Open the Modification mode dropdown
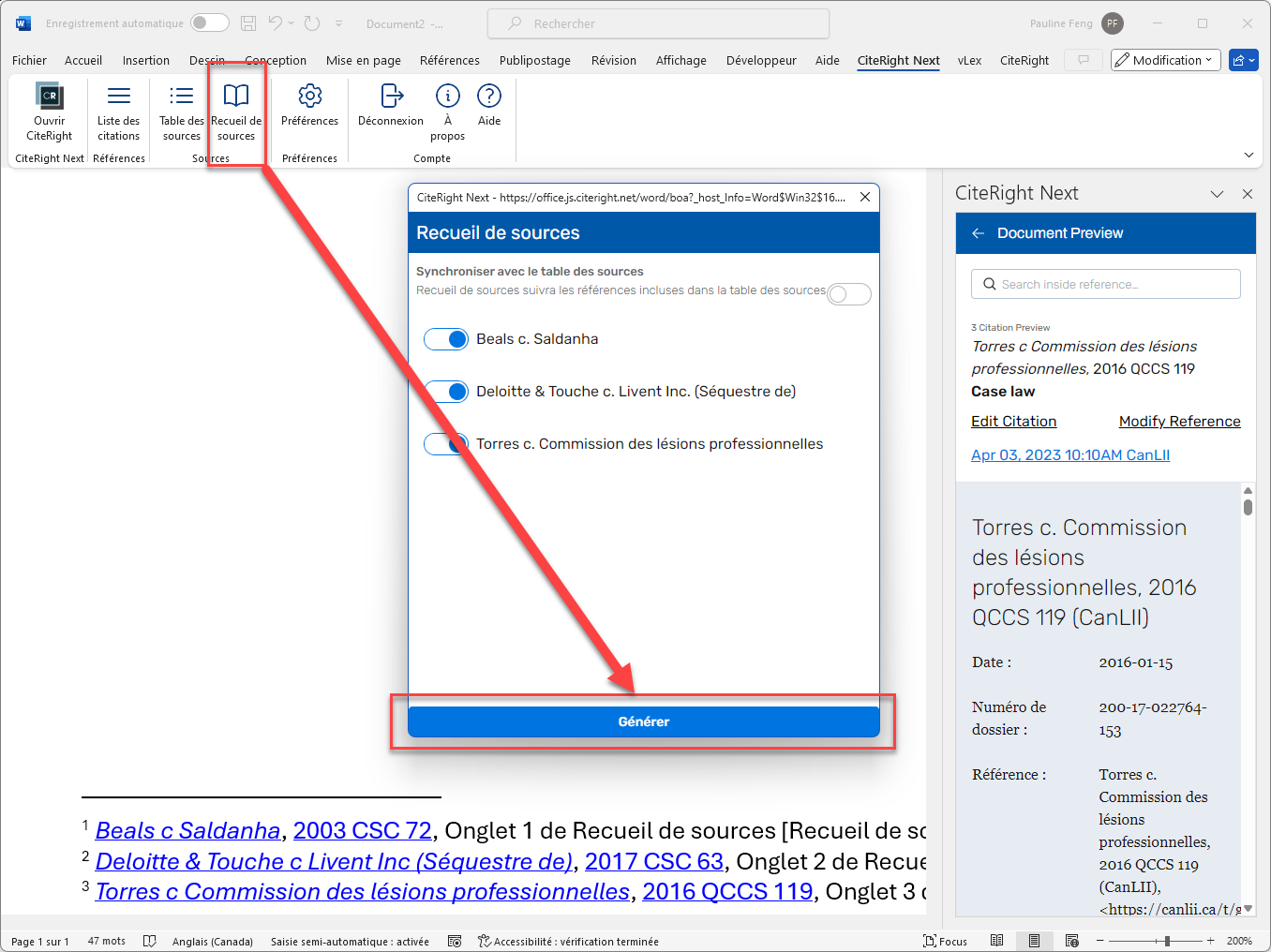This screenshot has height=952, width=1271. (1166, 60)
